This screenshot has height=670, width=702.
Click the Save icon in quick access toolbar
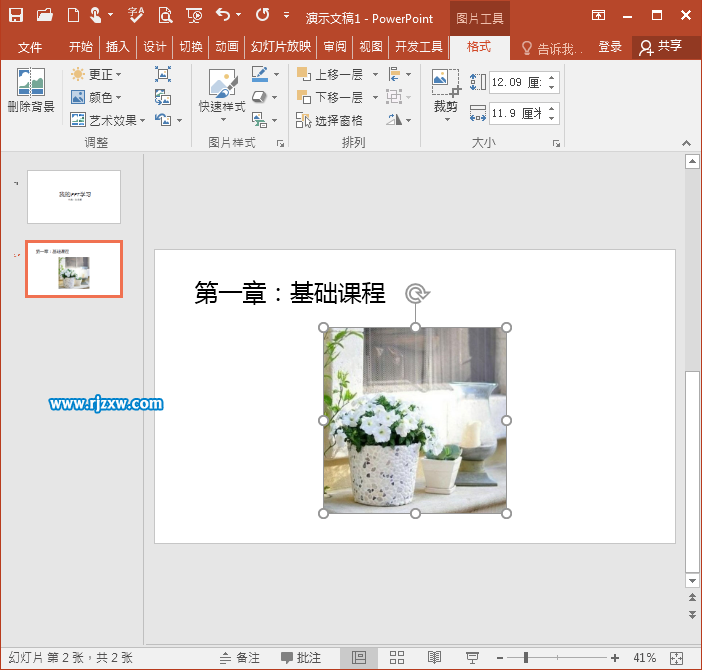coord(16,16)
